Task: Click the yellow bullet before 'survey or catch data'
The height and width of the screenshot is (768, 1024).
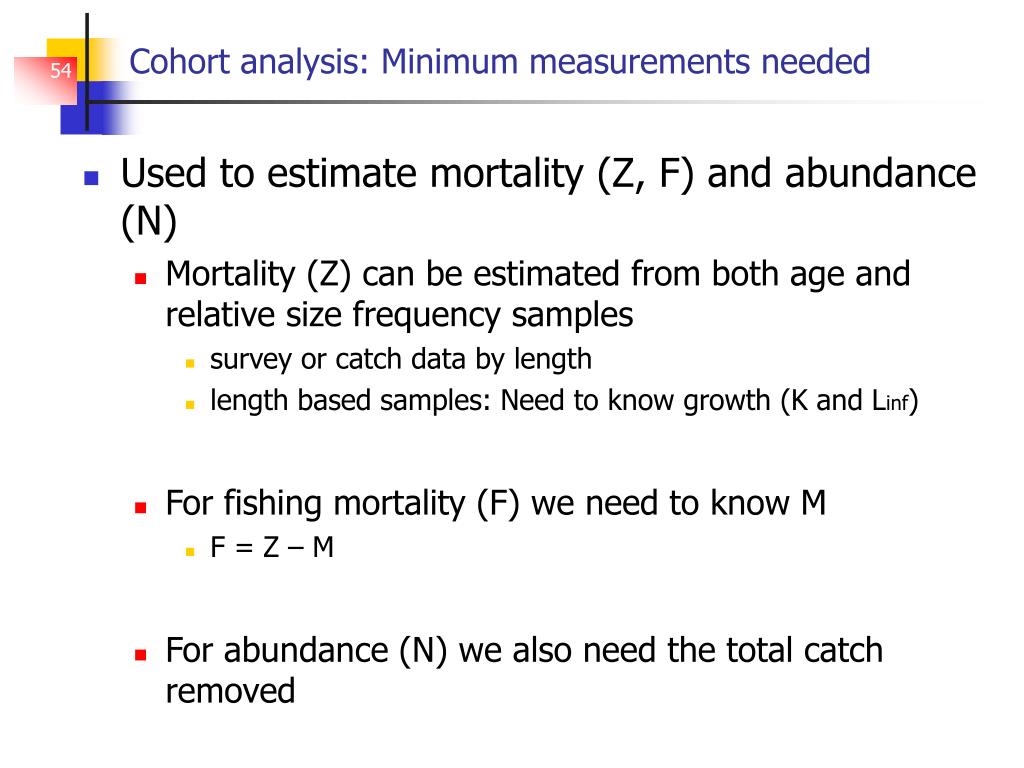Action: [x=190, y=363]
